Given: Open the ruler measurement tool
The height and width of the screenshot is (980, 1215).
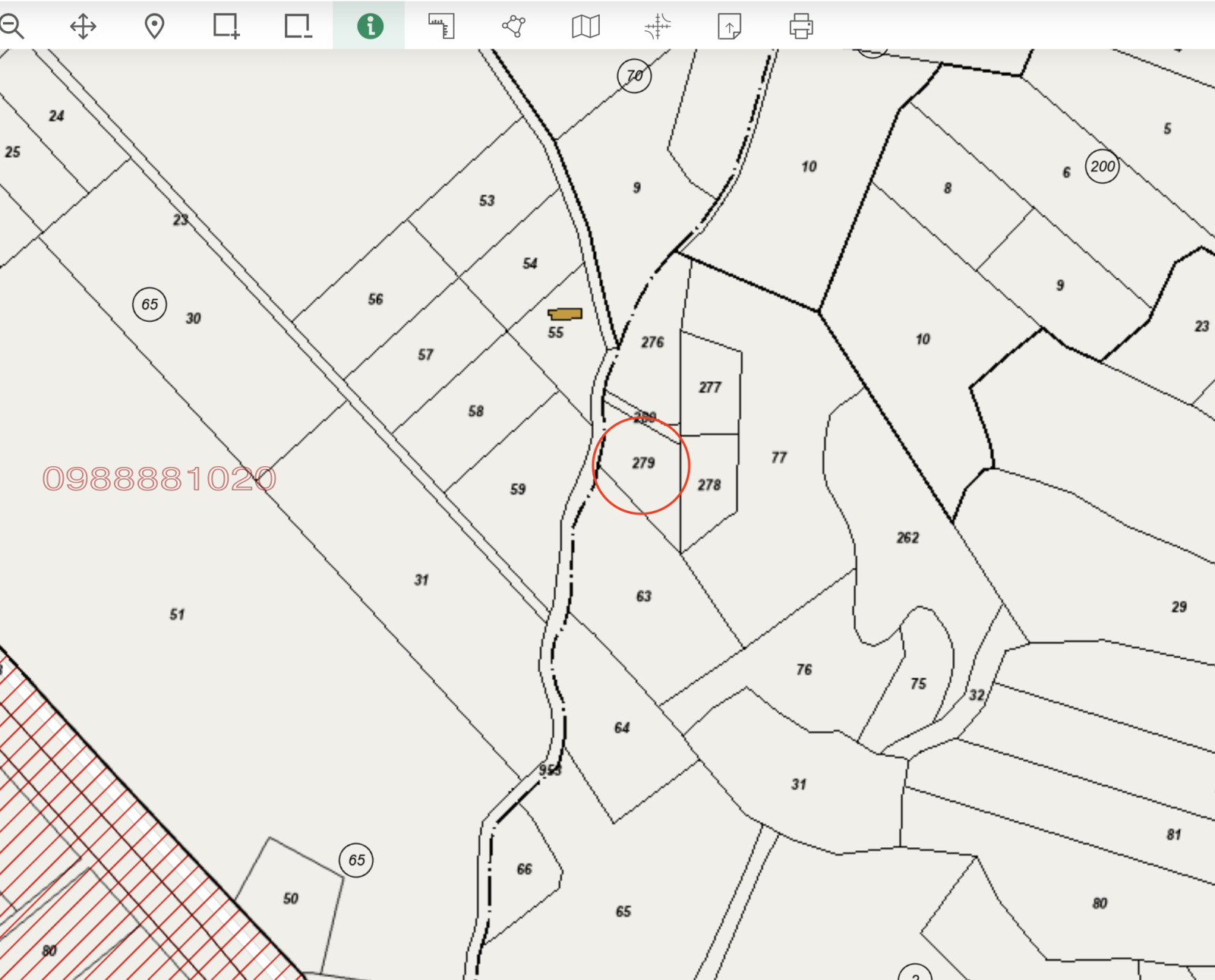Looking at the screenshot, I should (441, 27).
